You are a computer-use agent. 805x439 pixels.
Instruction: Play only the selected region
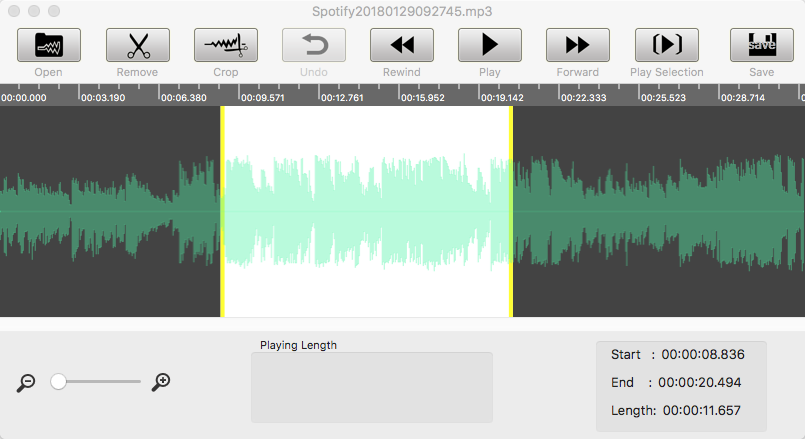(666, 45)
